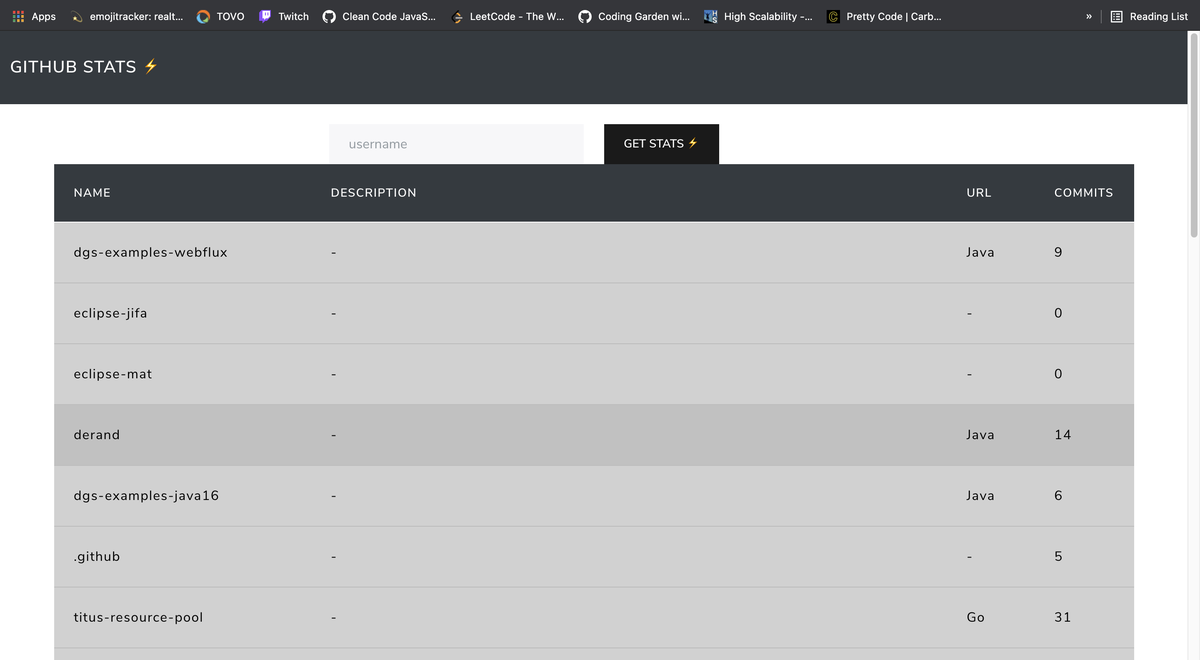The width and height of the screenshot is (1200, 660).
Task: Click the NAME column header
Action: [92, 193]
